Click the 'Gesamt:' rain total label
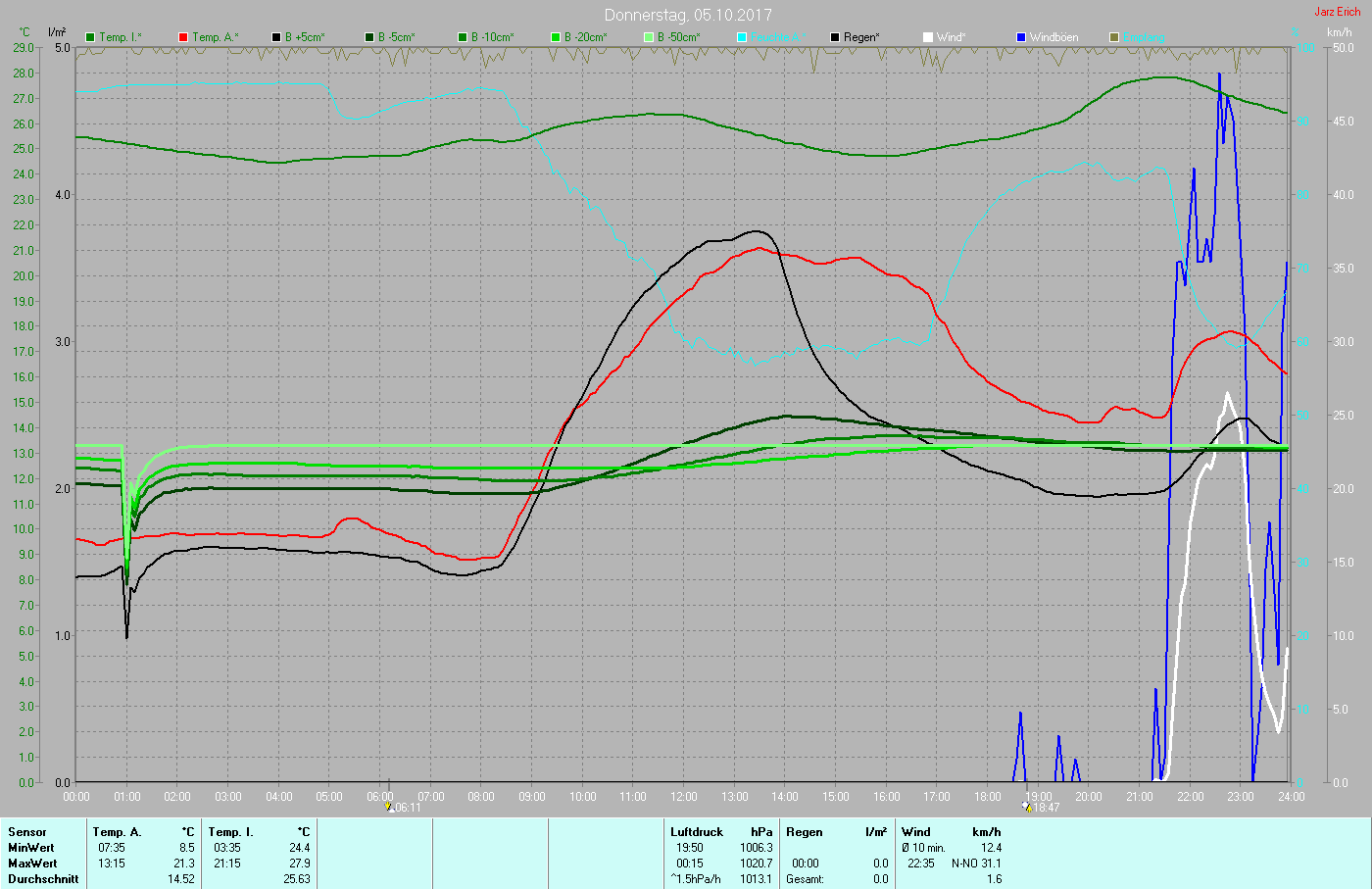 click(x=807, y=879)
